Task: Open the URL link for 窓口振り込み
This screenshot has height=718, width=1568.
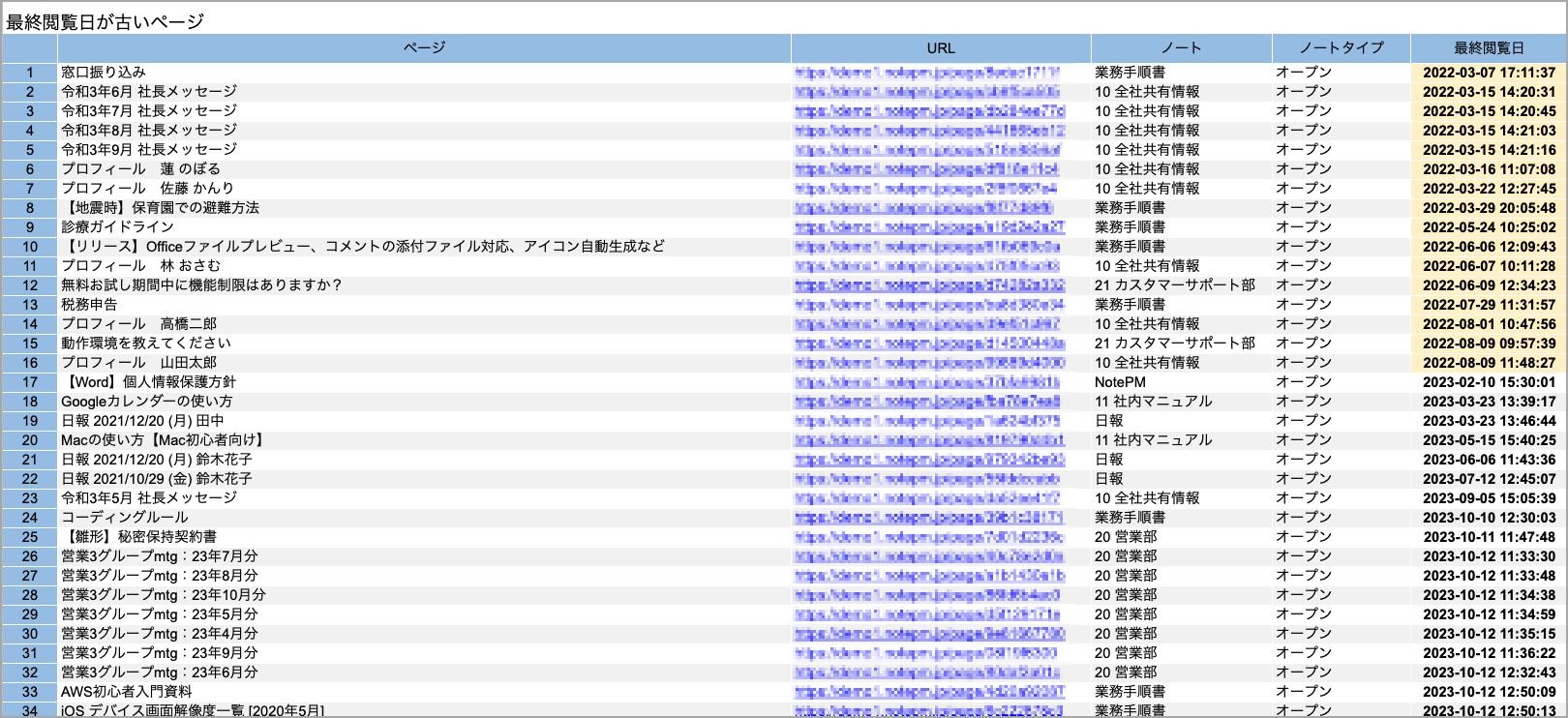Action: pos(926,73)
